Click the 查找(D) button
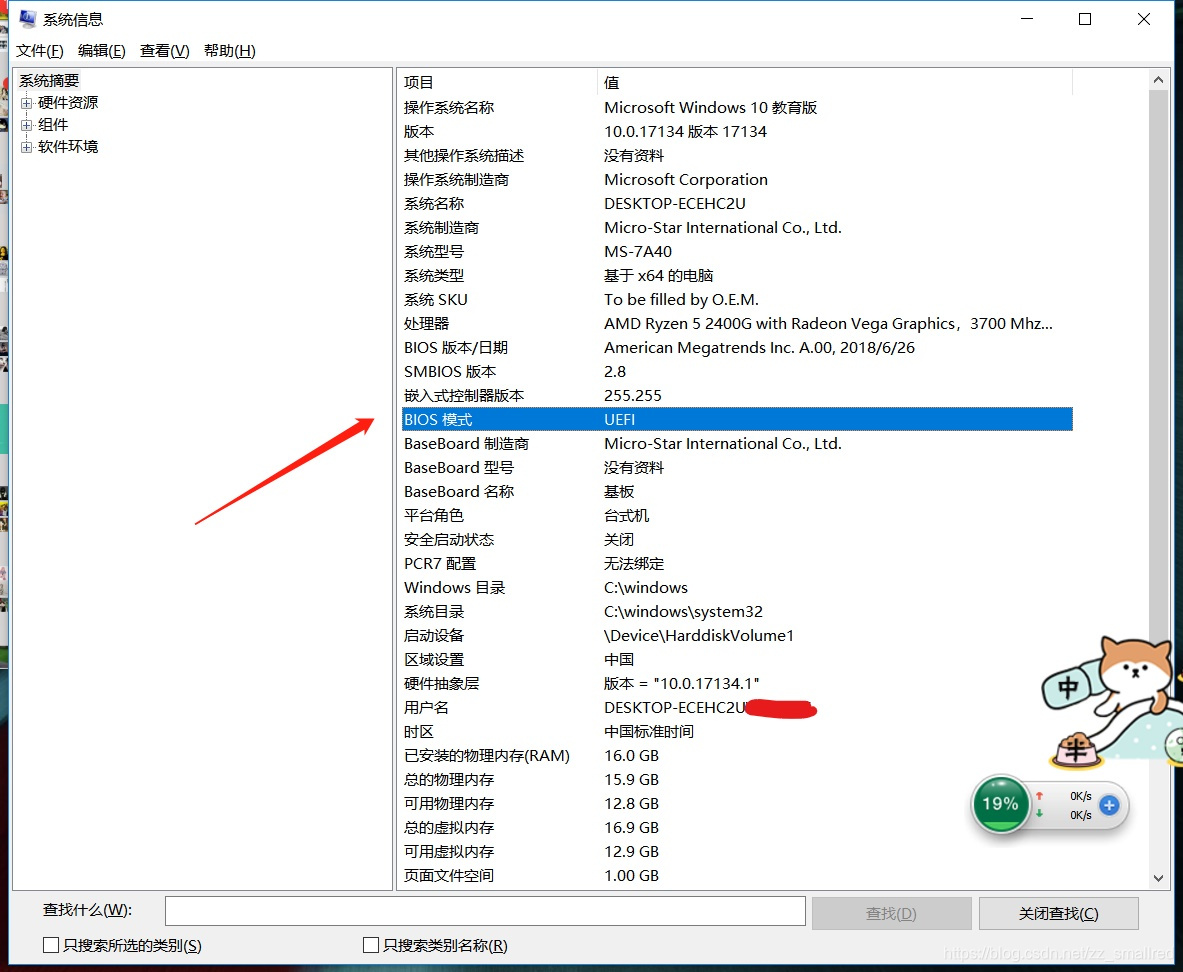 (891, 913)
